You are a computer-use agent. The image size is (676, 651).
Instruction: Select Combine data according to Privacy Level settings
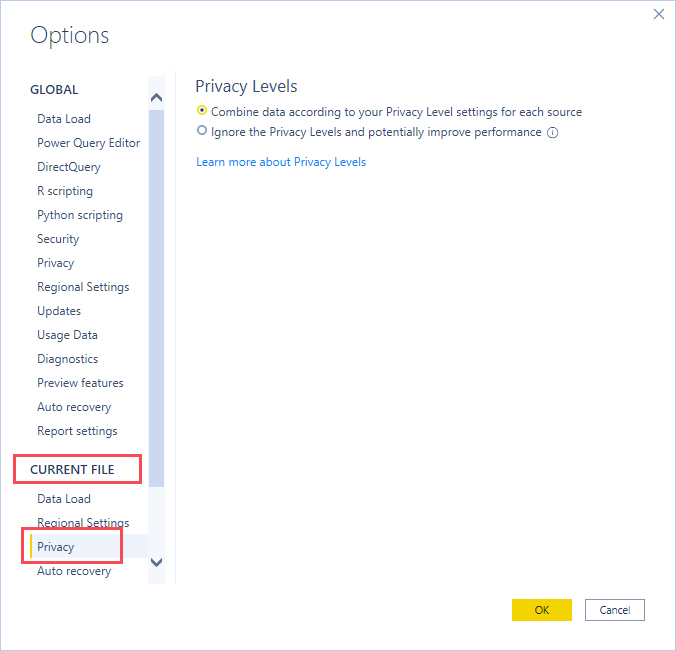[x=202, y=111]
